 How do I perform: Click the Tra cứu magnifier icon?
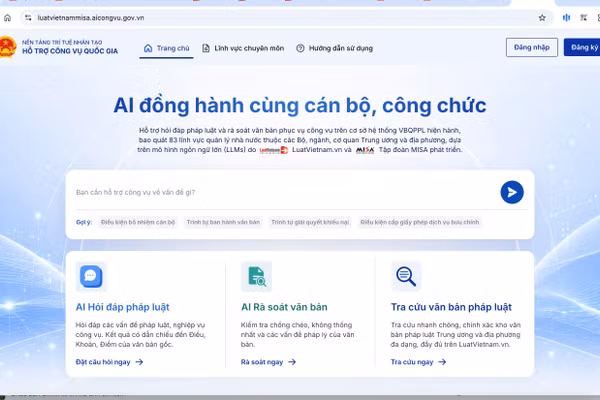pyautogui.click(x=406, y=276)
